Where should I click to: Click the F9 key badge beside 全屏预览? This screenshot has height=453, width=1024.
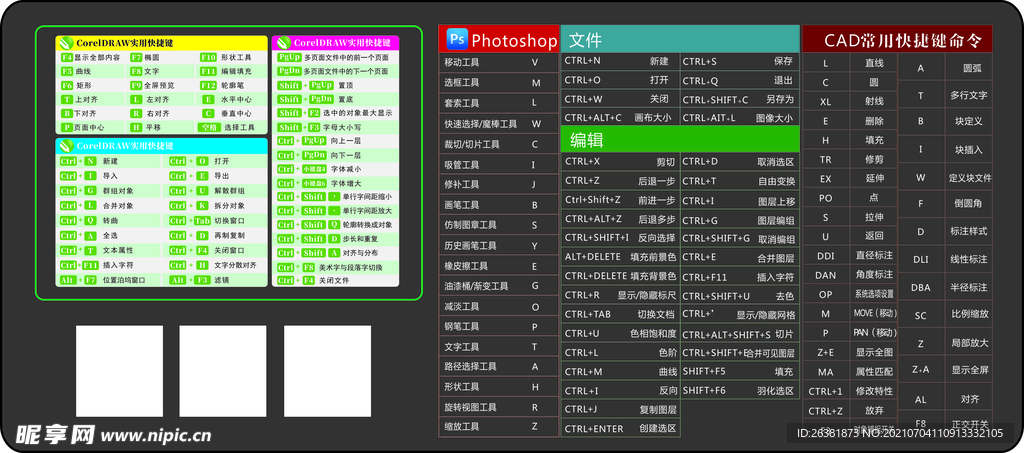click(x=136, y=86)
